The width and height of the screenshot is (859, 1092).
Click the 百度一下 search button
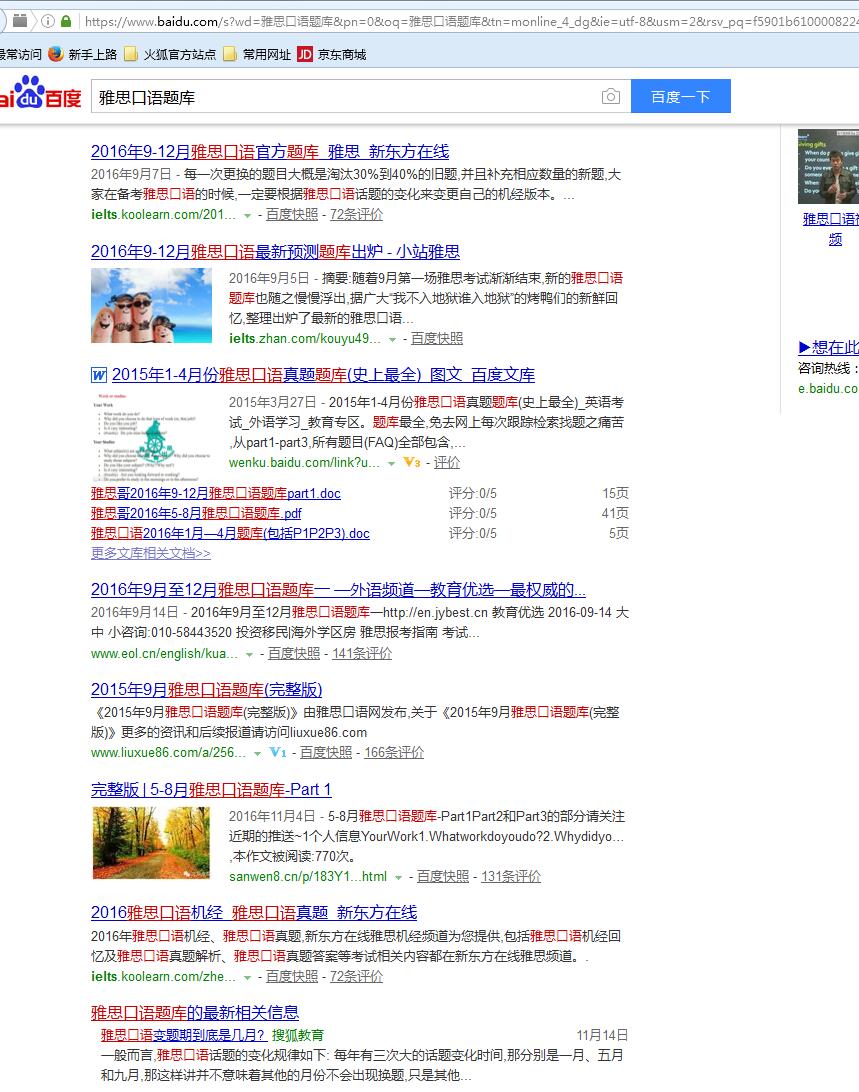(x=681, y=96)
